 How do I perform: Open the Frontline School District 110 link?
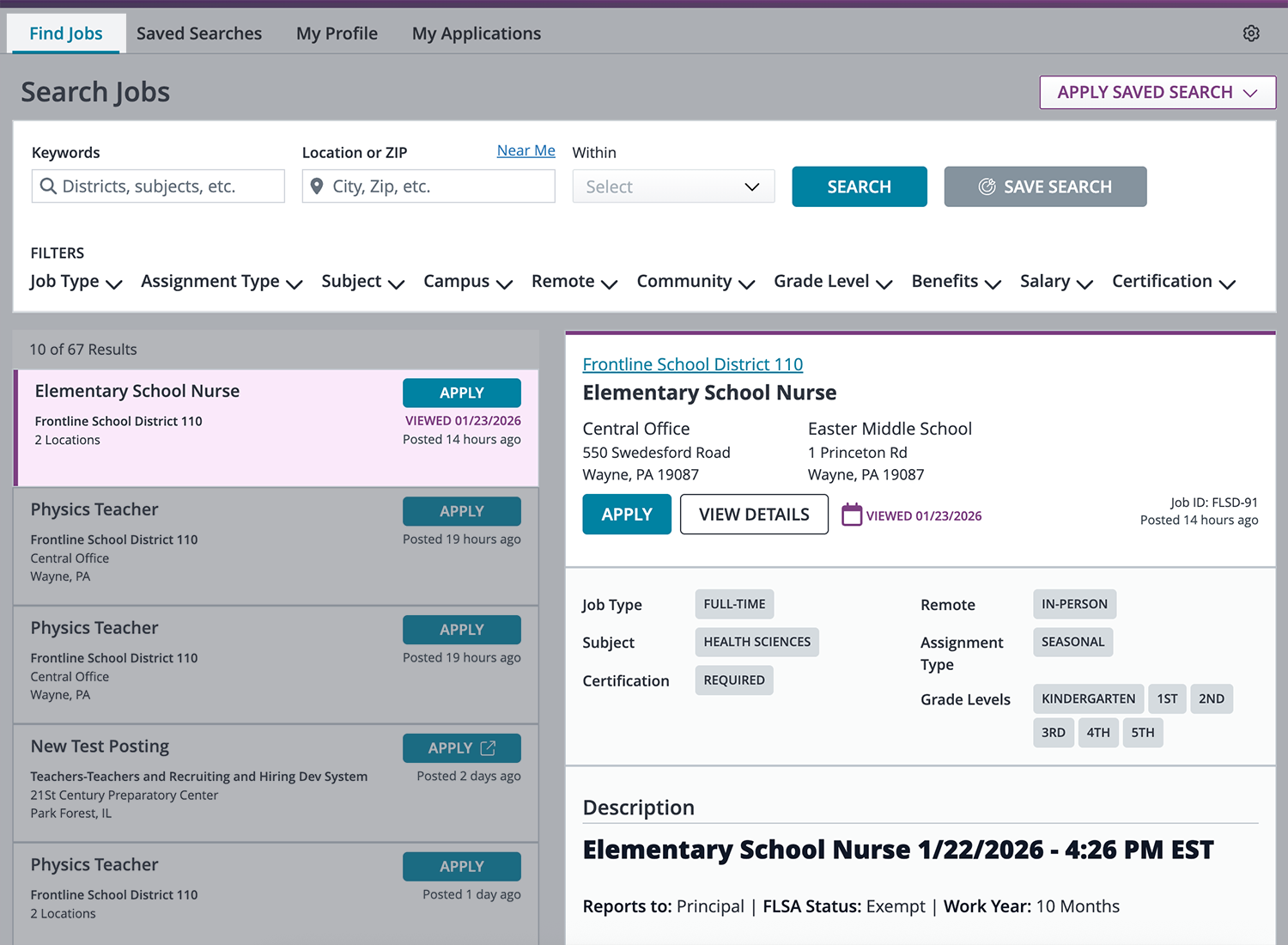coord(692,364)
